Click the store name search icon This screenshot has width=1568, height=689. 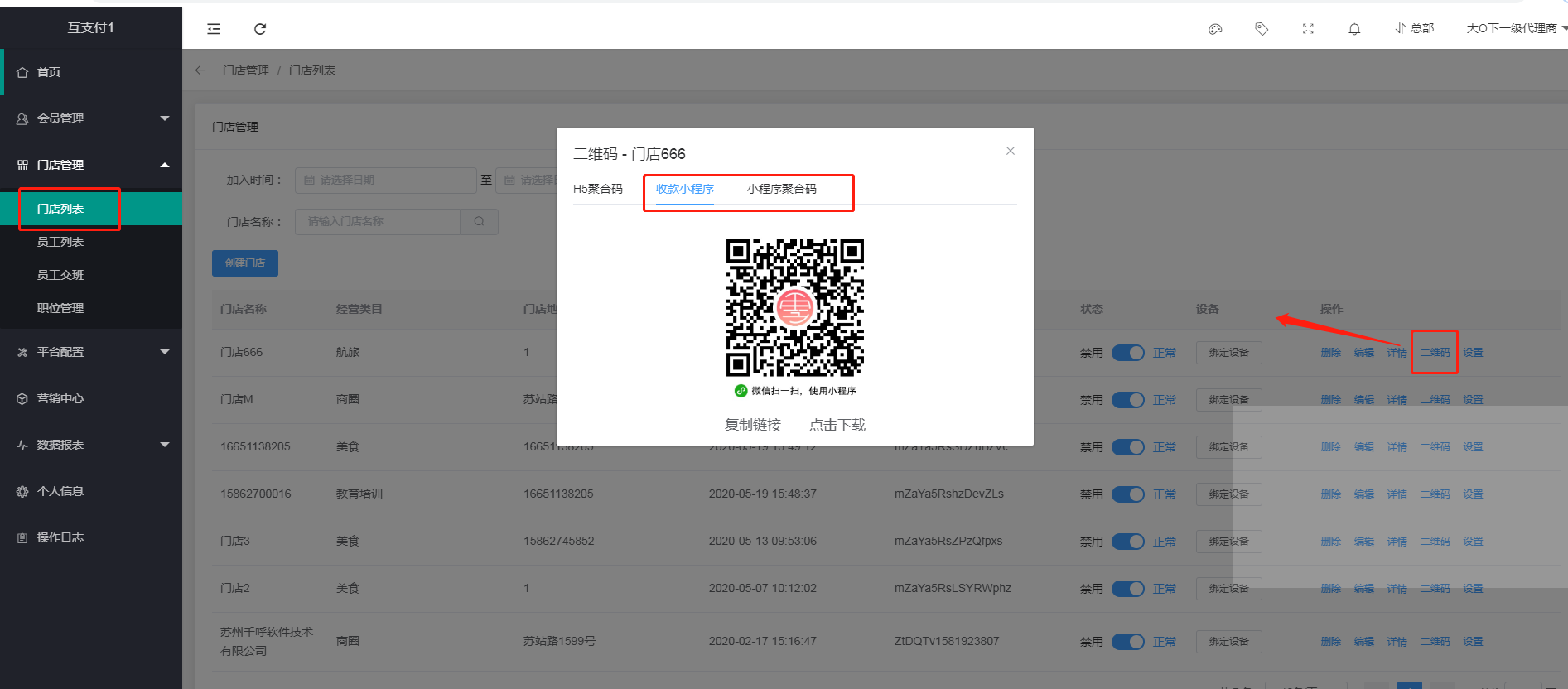479,221
